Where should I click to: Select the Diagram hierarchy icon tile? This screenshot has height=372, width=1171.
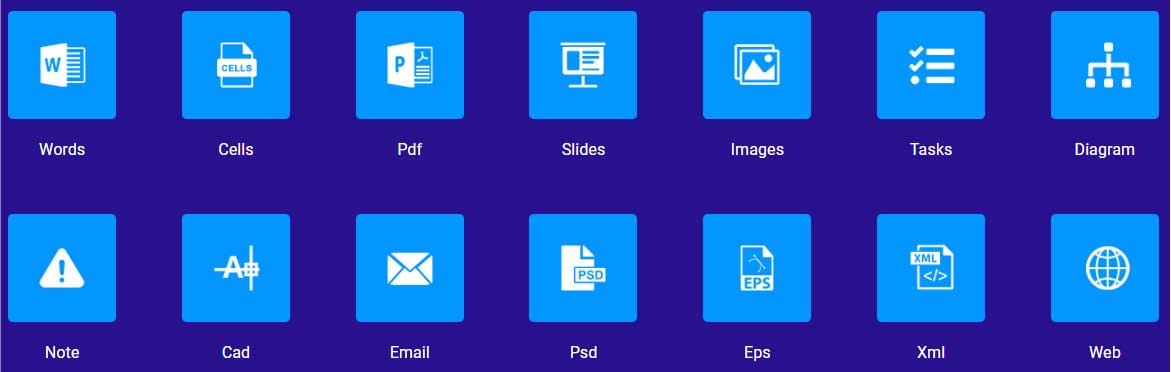tap(1105, 65)
